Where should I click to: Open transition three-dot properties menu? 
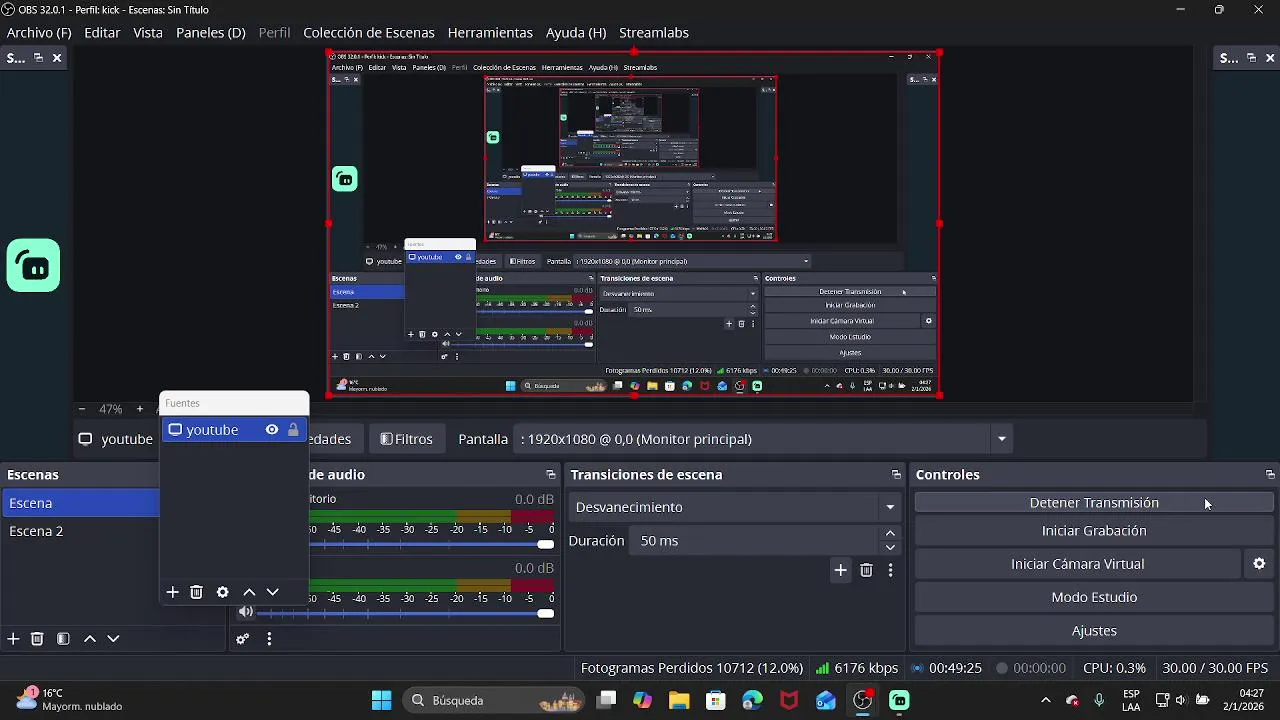[890, 570]
